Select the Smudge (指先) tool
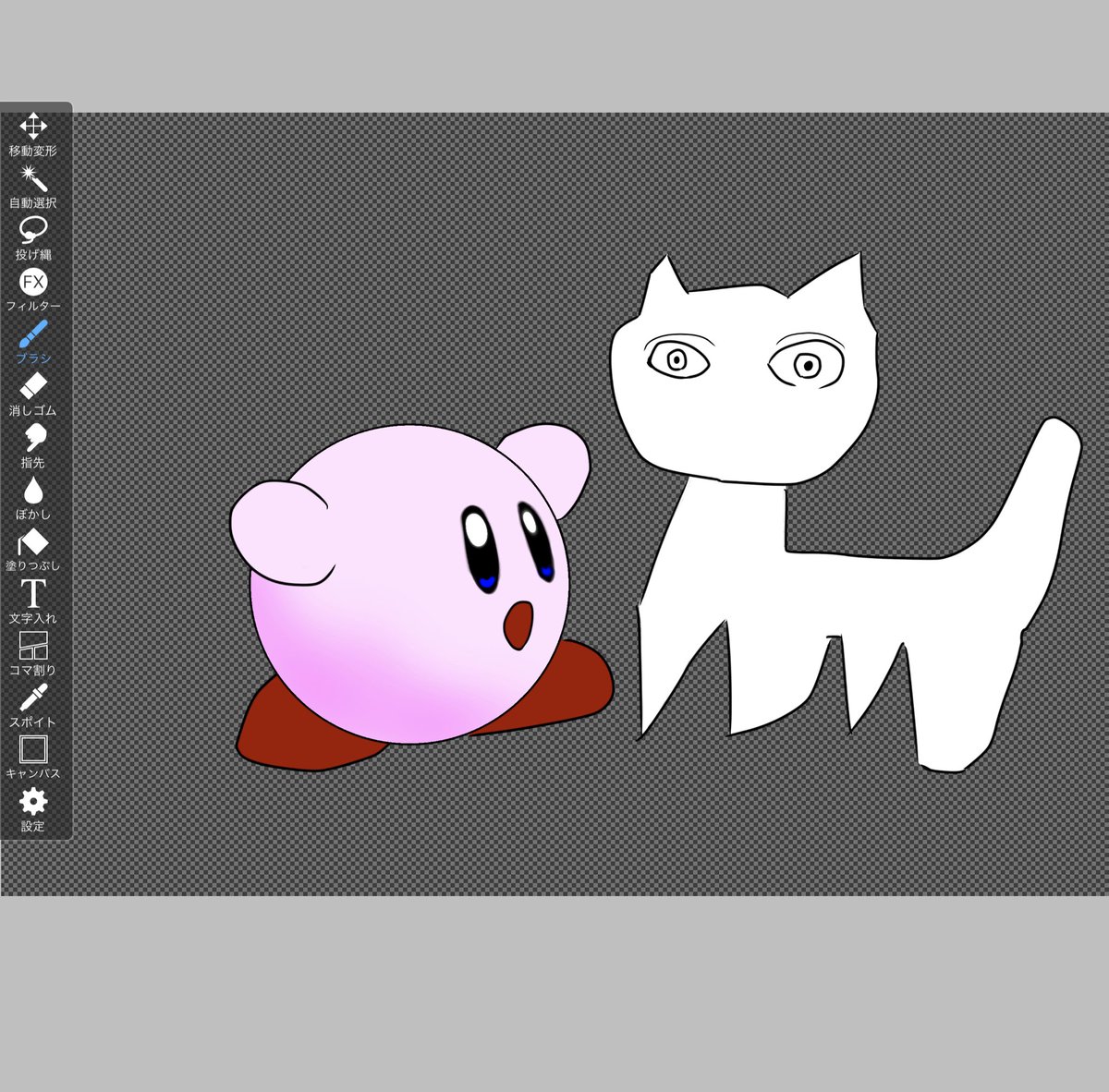Viewport: 1109px width, 1092px height. tap(33, 445)
